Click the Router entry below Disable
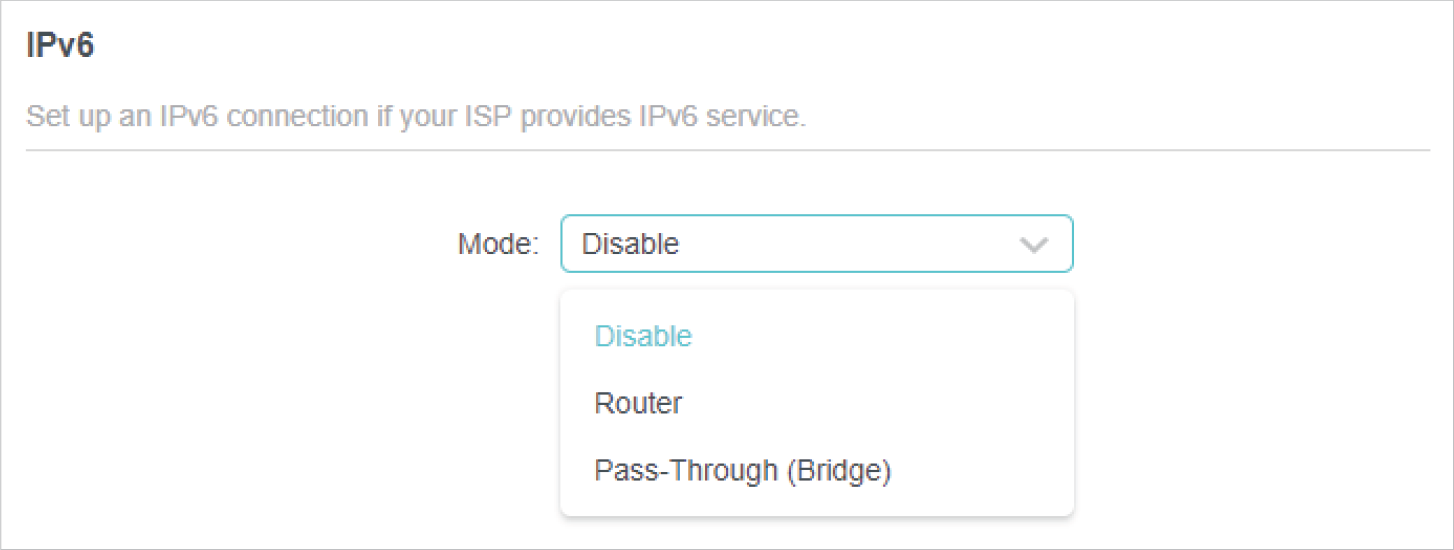Viewport: 1454px width, 550px height. tap(638, 403)
